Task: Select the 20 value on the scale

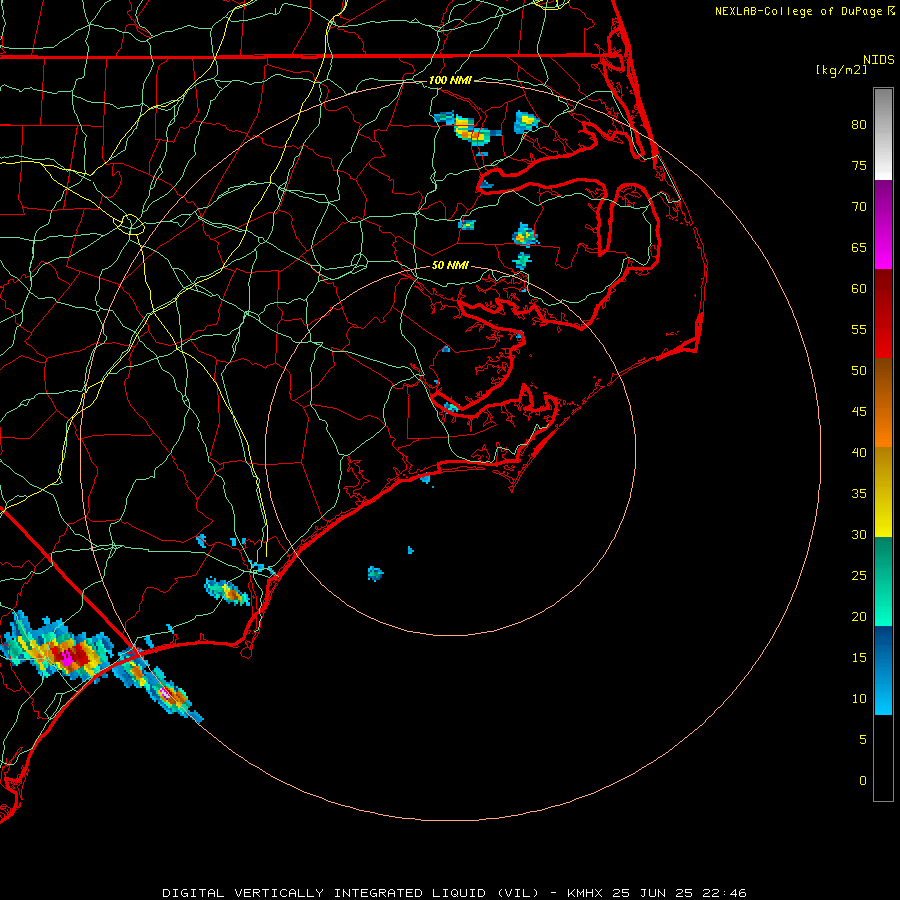Action: pyautogui.click(x=859, y=616)
